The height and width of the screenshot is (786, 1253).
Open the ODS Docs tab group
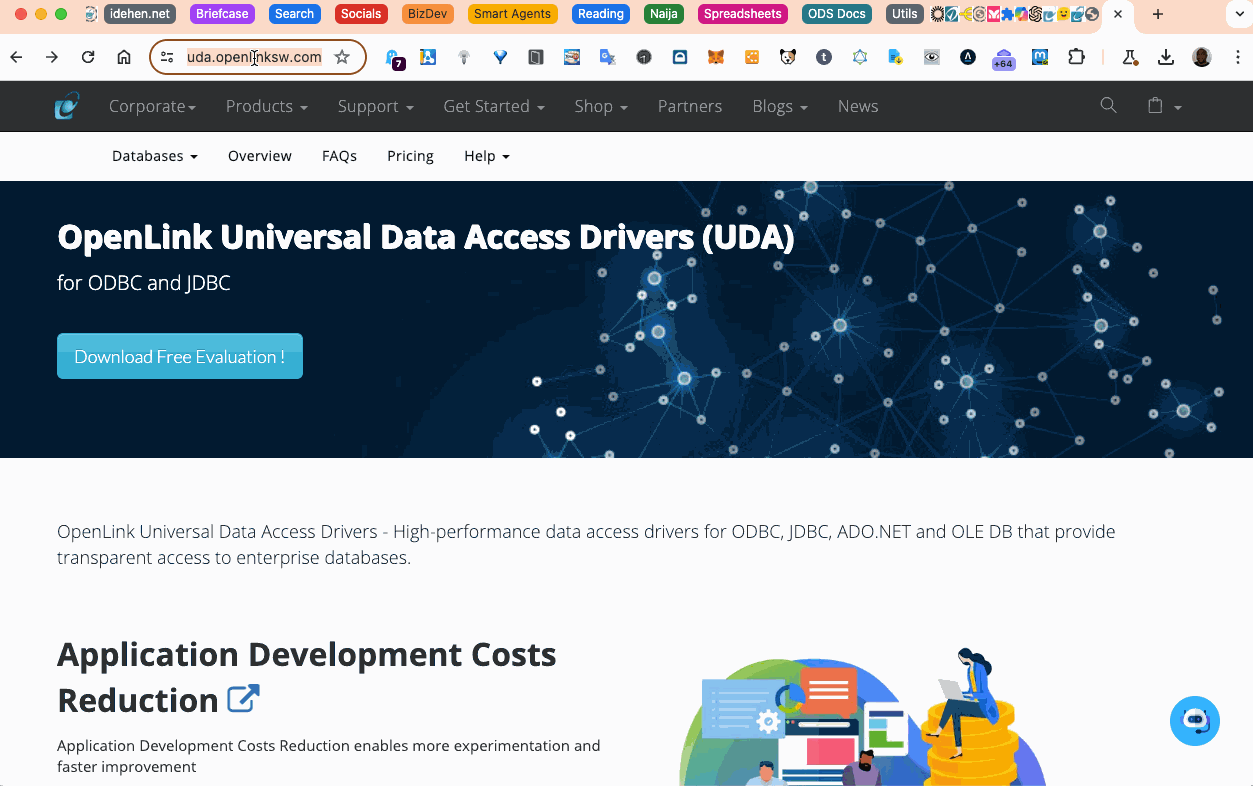837,14
